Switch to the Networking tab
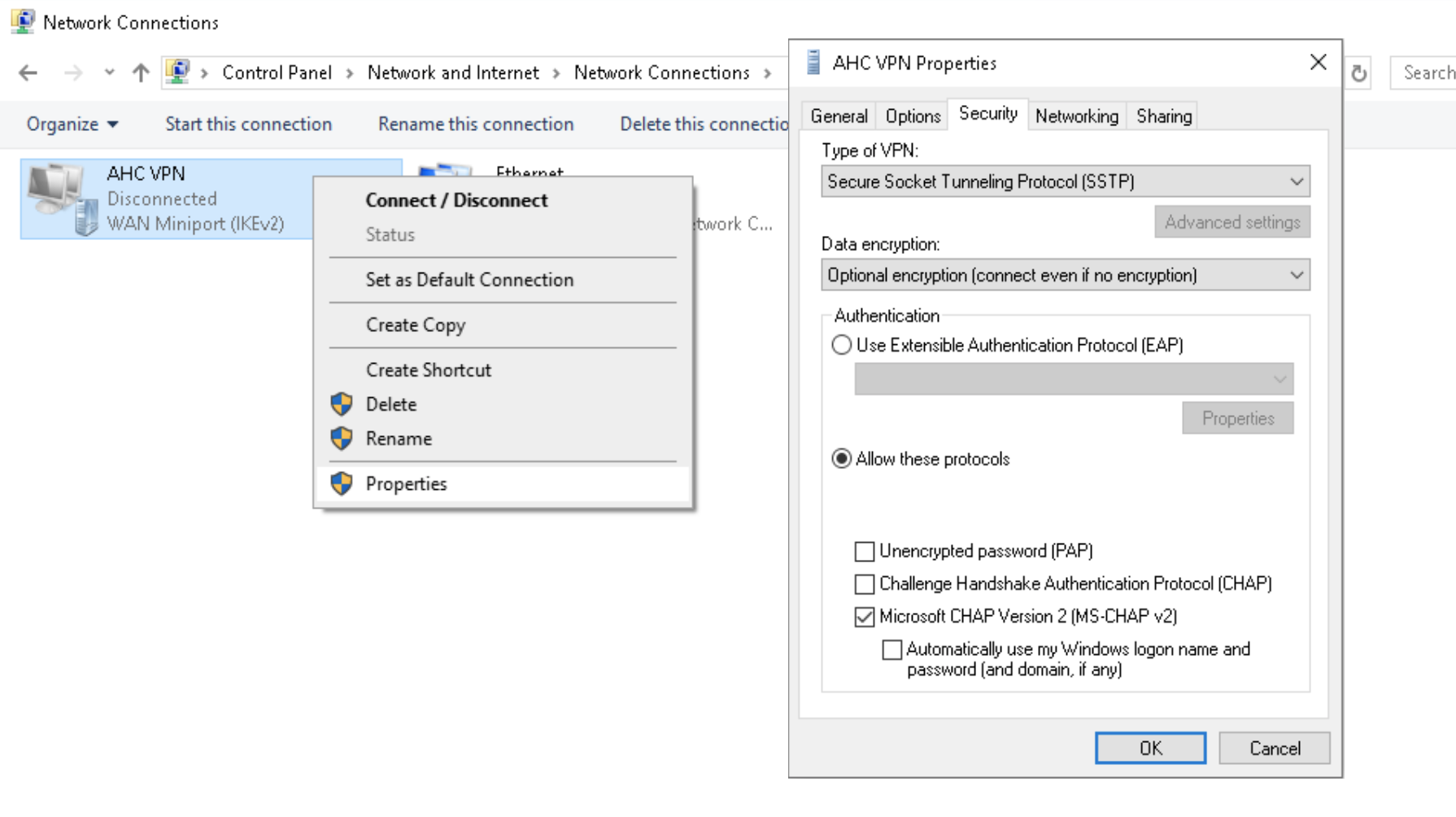1456x817 pixels. coord(1076,116)
